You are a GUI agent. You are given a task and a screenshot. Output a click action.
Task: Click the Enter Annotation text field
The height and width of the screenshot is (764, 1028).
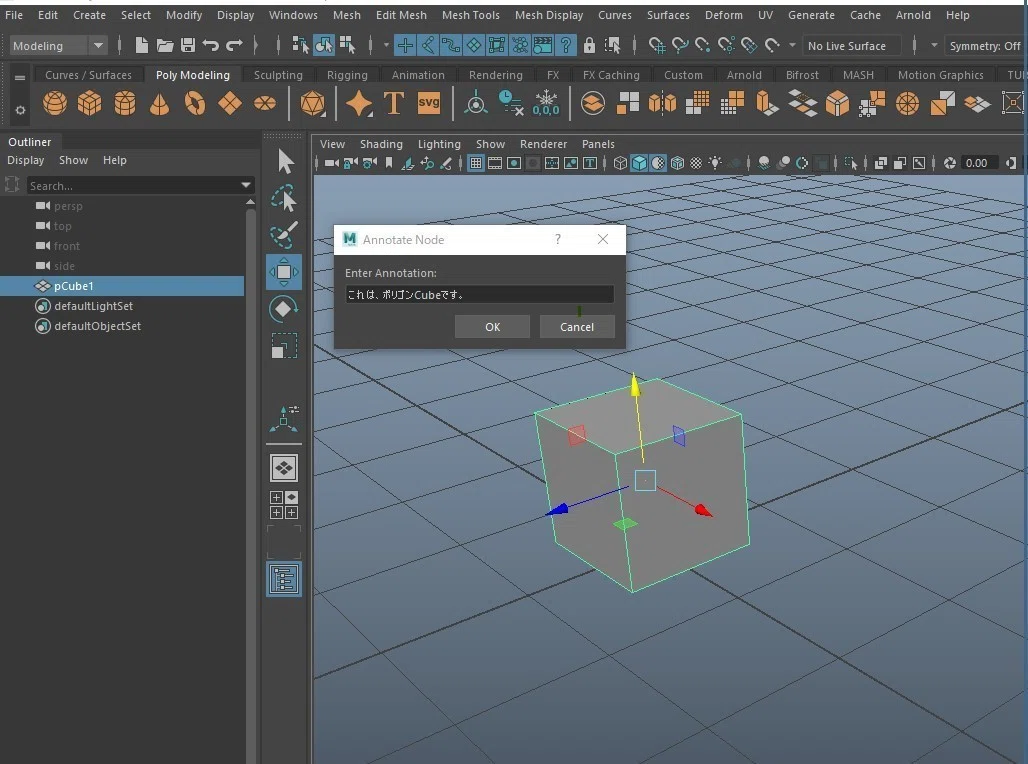click(x=479, y=294)
